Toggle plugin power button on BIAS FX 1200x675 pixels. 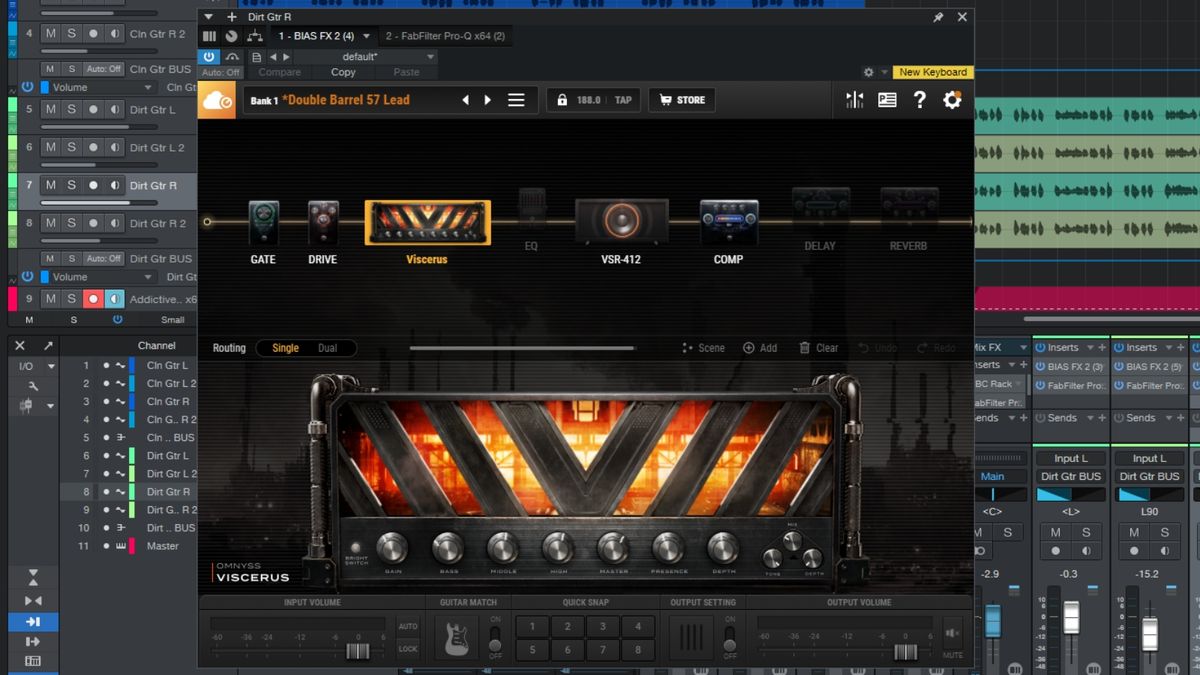tap(210, 57)
